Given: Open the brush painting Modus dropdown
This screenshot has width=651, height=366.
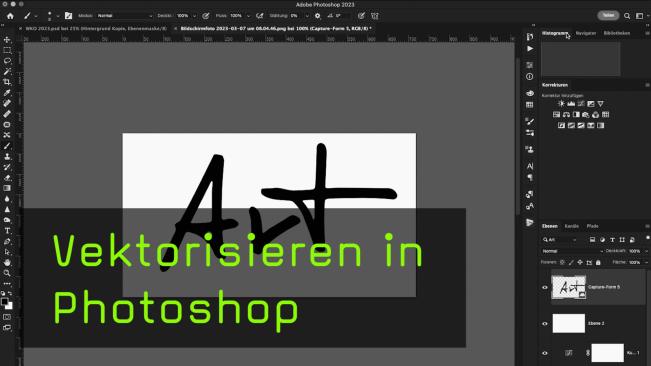Looking at the screenshot, I should pos(124,16).
